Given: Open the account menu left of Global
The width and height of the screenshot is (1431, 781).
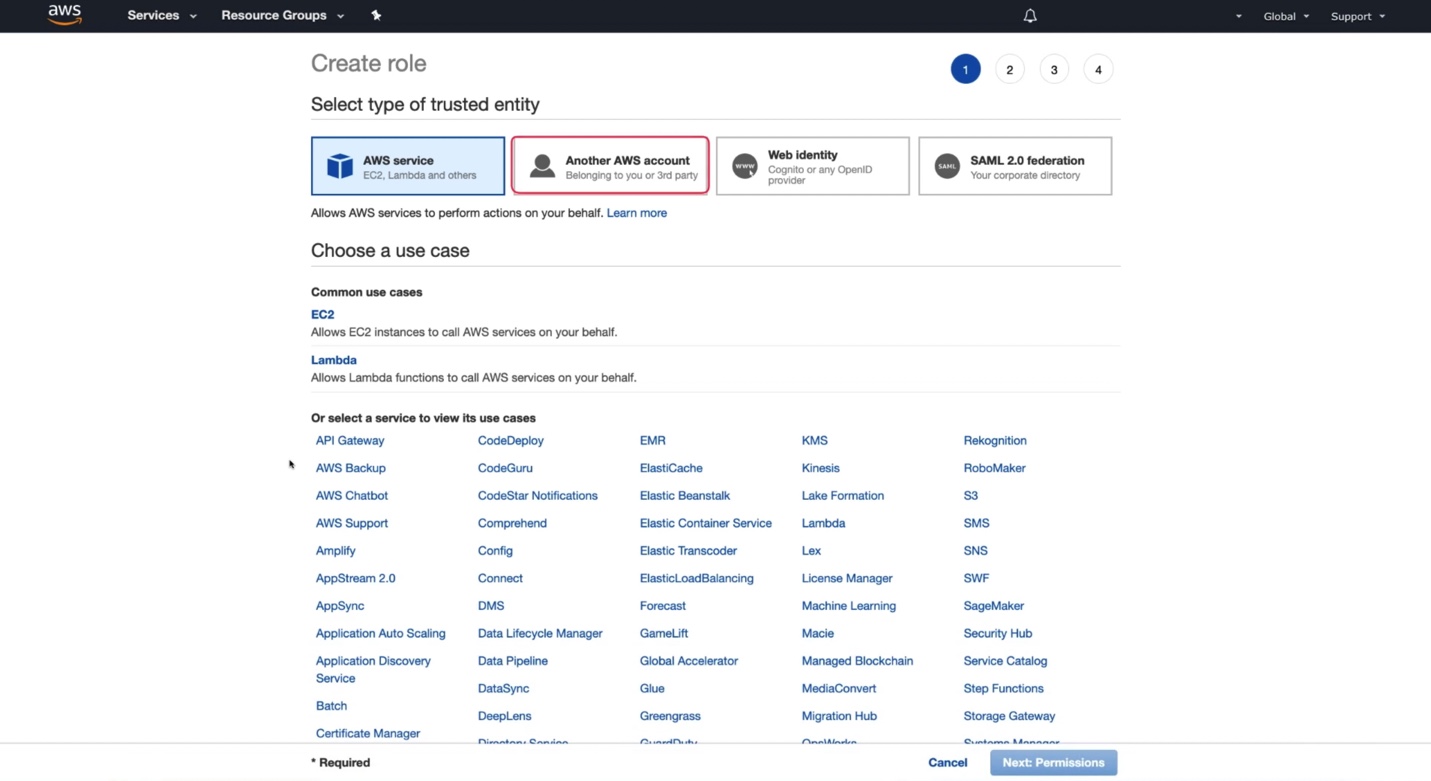Looking at the screenshot, I should [1239, 16].
